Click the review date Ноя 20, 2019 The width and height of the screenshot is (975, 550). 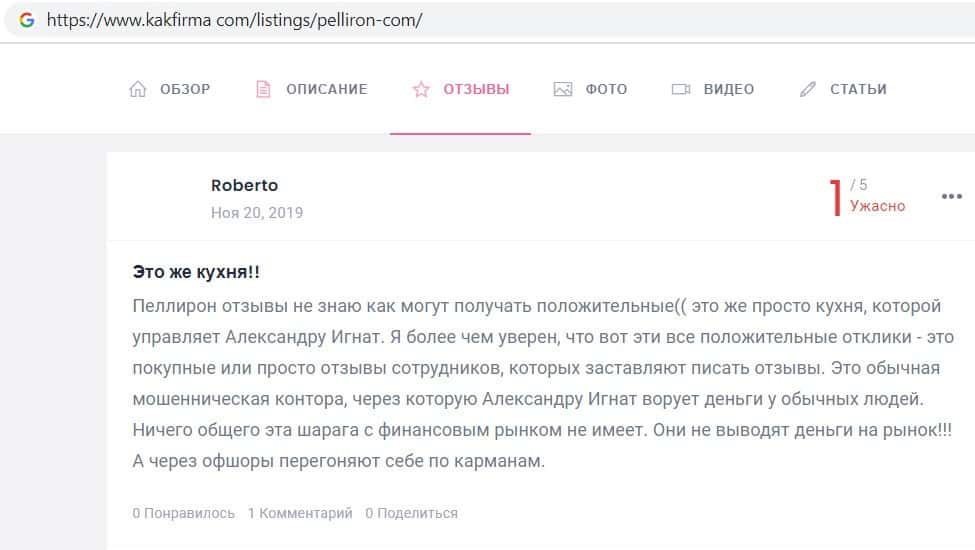[x=257, y=212]
